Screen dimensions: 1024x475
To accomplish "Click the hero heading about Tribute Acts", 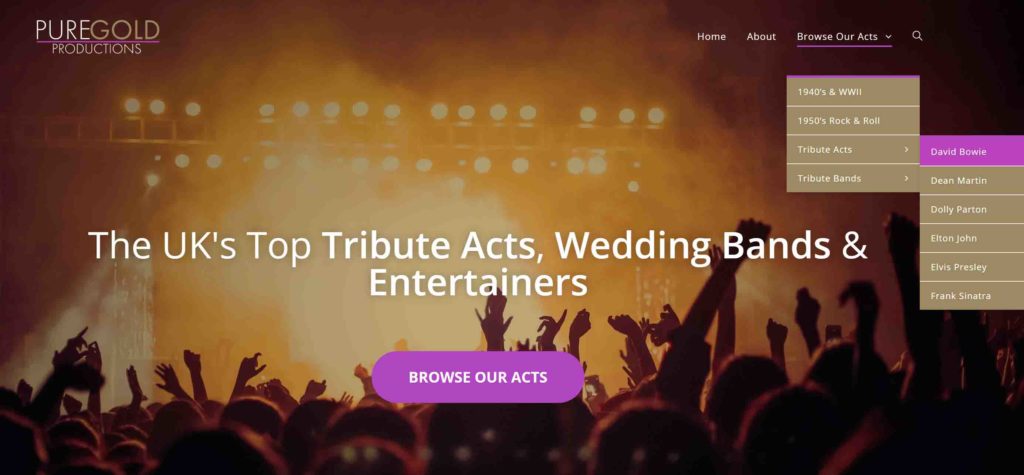I will click(478, 264).
